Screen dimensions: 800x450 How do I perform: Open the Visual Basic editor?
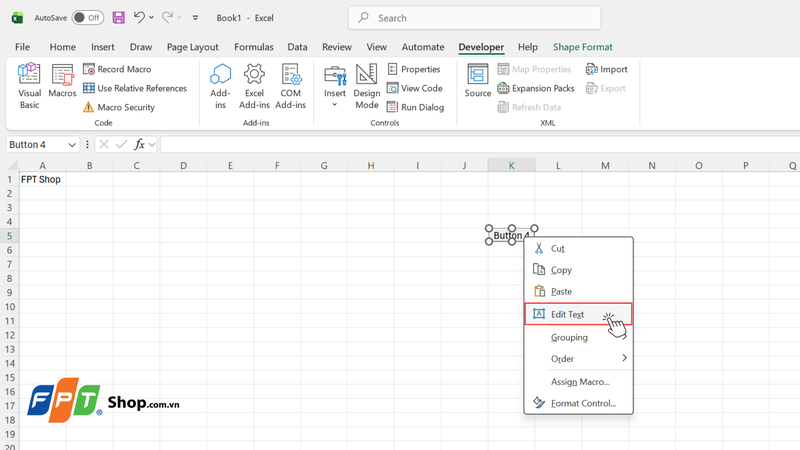pyautogui.click(x=29, y=86)
